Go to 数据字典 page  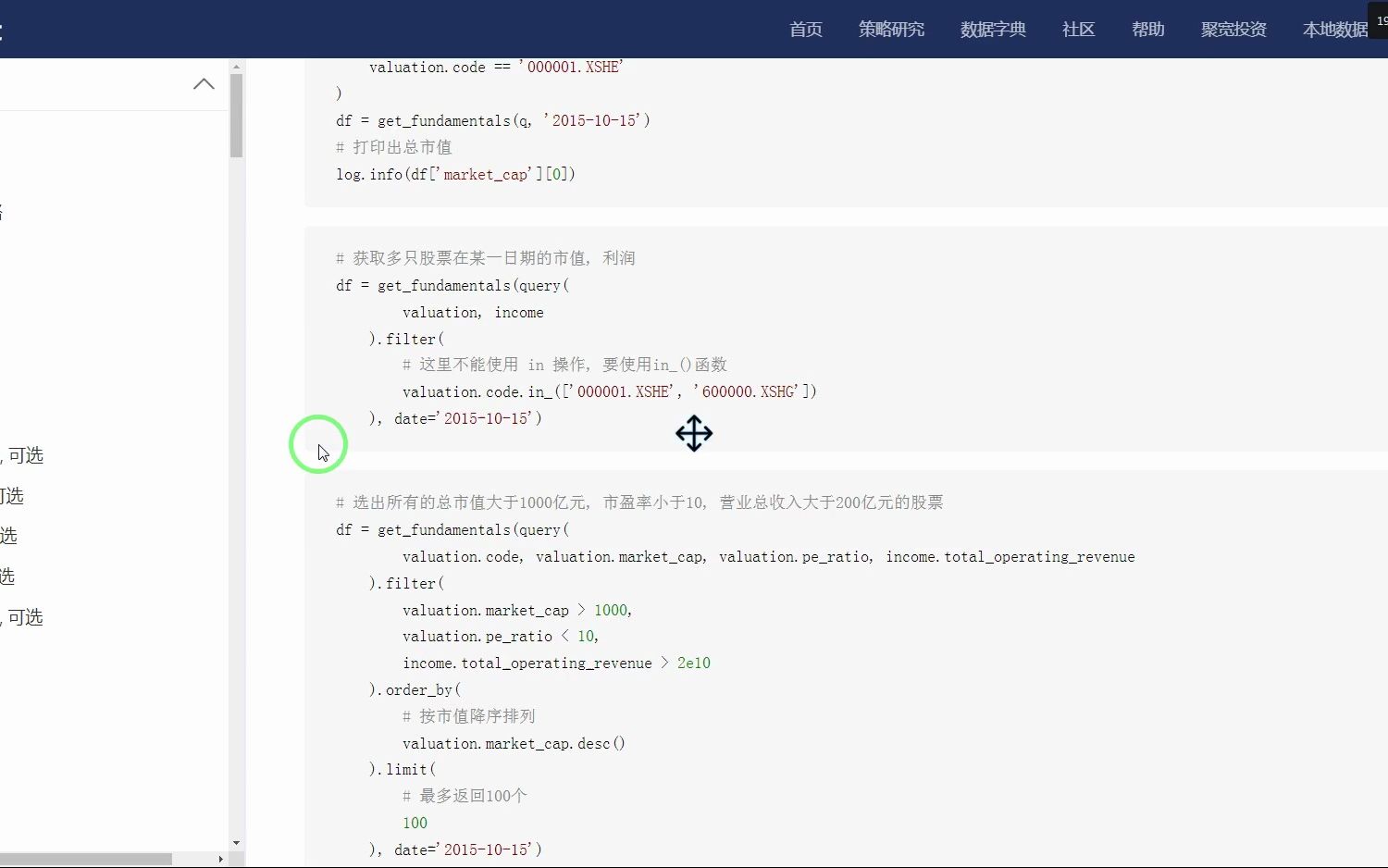coord(993,30)
